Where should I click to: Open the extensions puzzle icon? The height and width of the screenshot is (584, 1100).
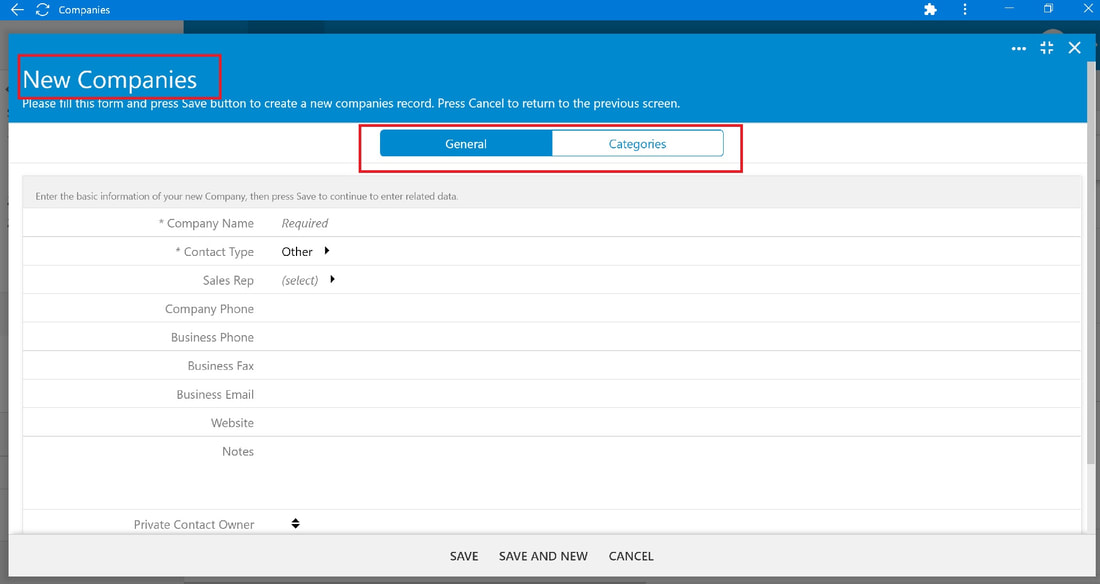coord(930,10)
